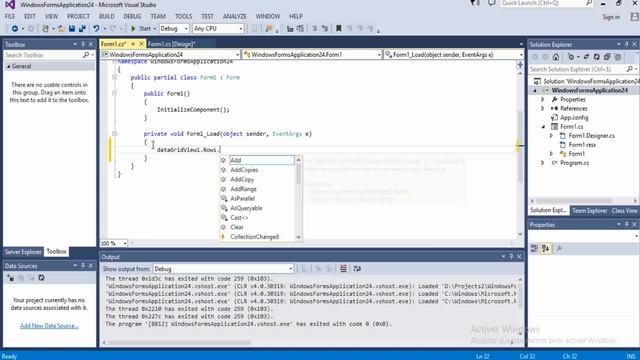Switch to the Form1.cs [Design]* tab

tap(172, 44)
